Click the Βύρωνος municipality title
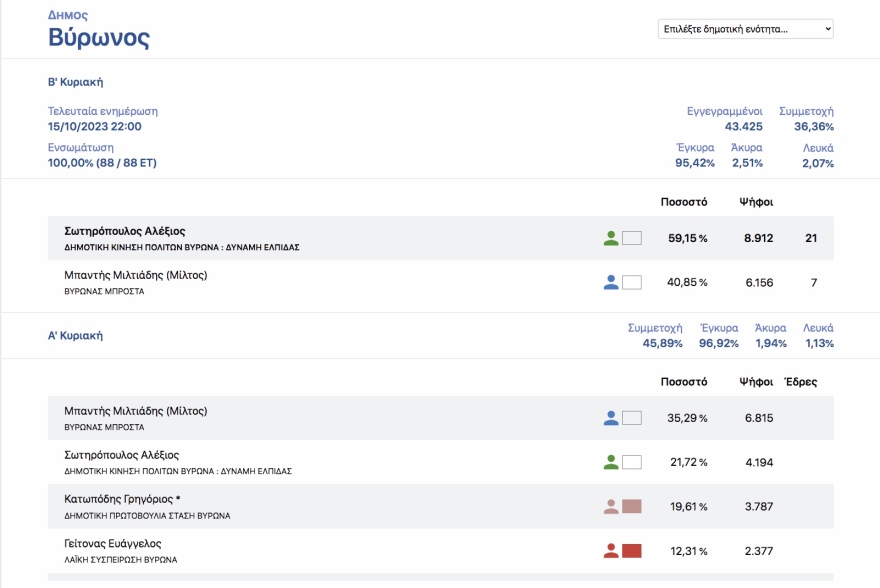The image size is (880, 588). point(99,39)
